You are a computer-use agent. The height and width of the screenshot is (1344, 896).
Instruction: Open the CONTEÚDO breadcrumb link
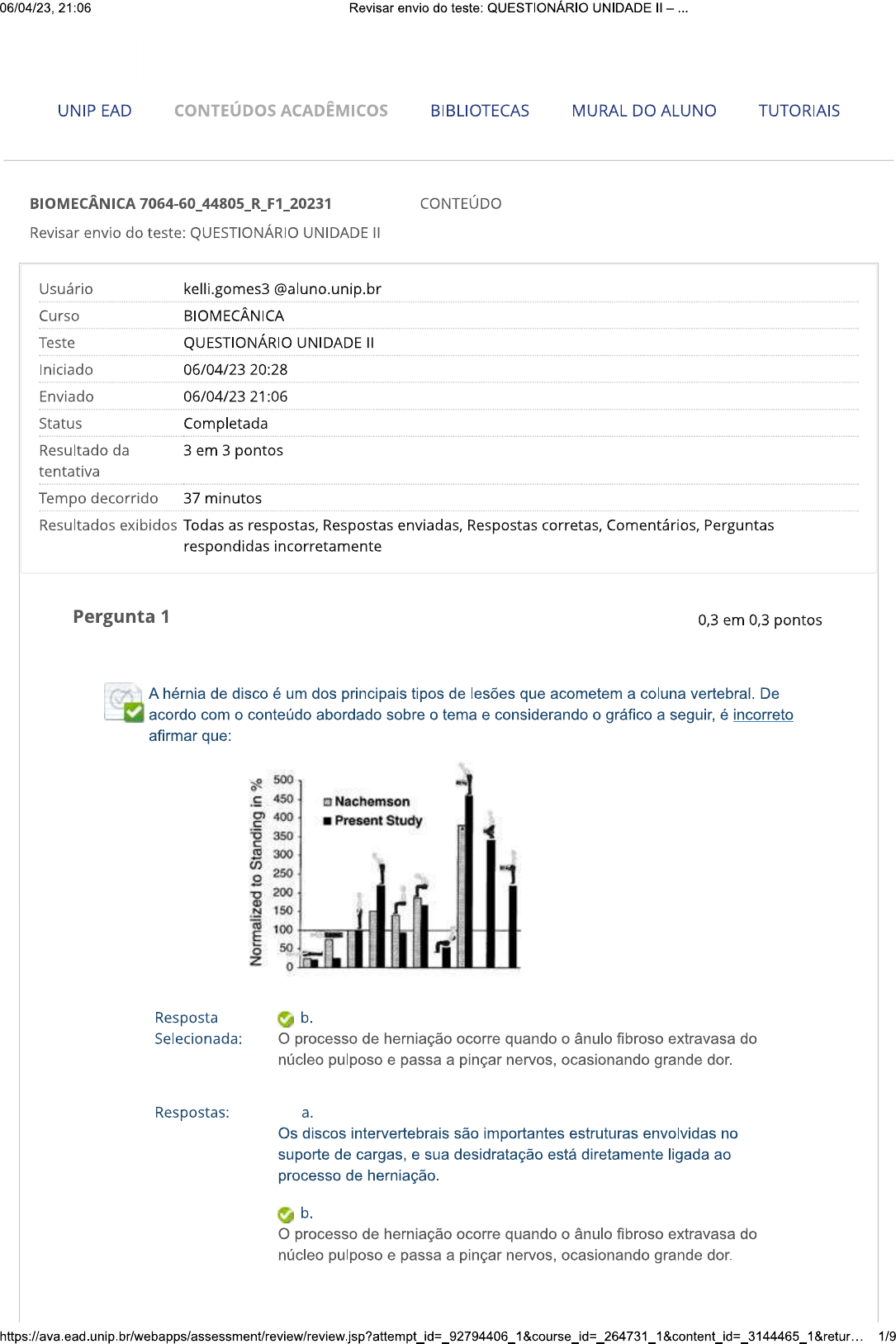[460, 204]
